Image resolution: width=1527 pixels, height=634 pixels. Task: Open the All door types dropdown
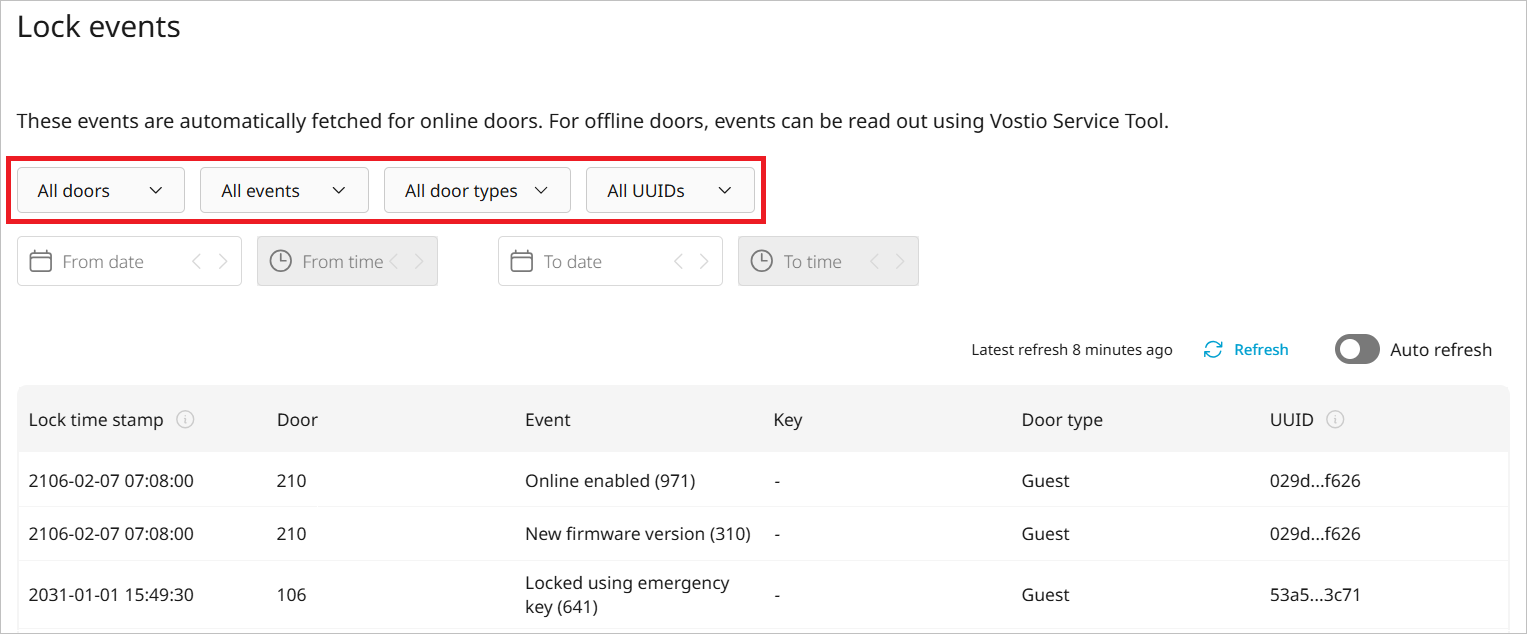(x=477, y=191)
